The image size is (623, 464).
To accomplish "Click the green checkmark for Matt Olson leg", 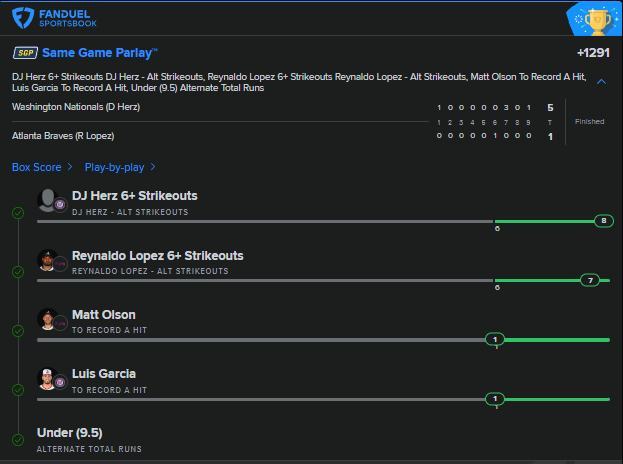I will [x=18, y=331].
